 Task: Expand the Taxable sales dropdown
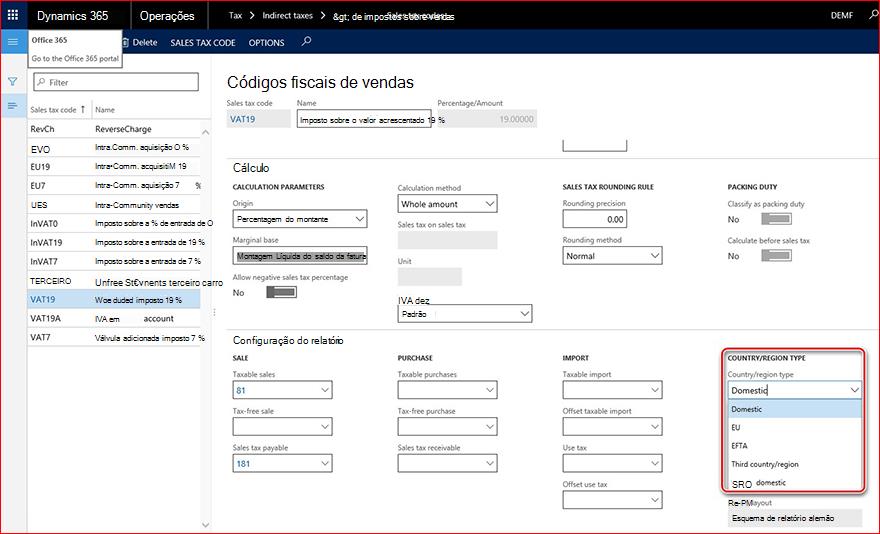click(x=324, y=390)
